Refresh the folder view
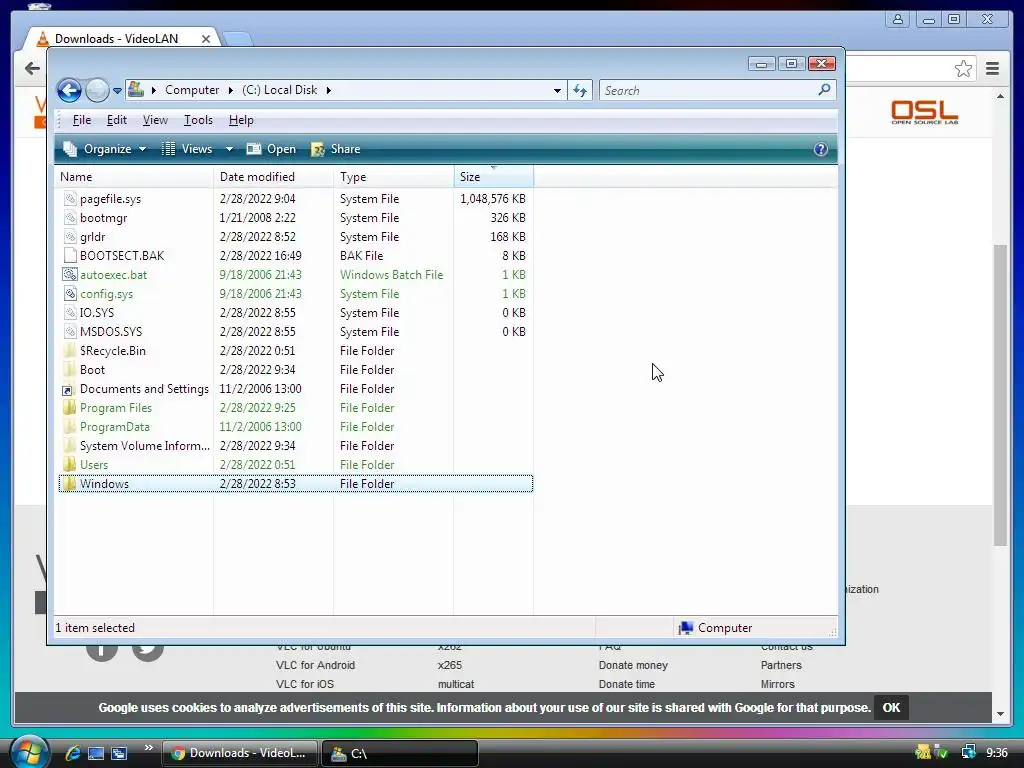 [x=580, y=91]
